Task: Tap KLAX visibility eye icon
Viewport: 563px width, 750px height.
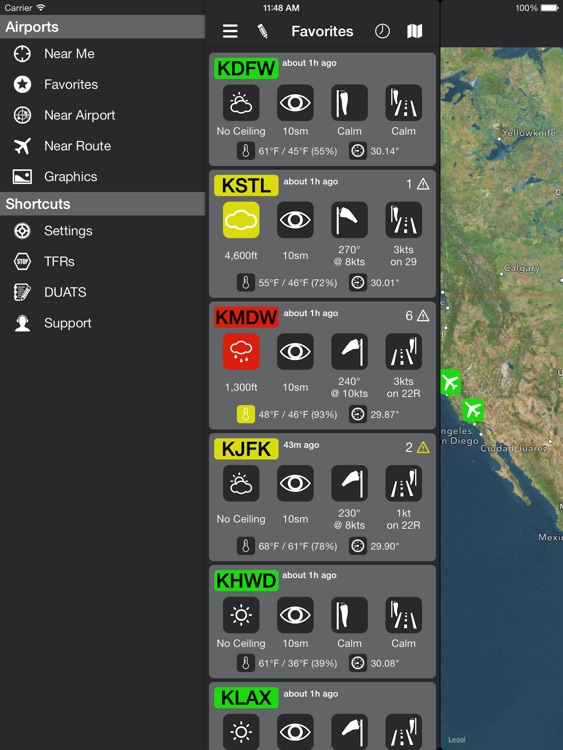Action: pos(295,732)
